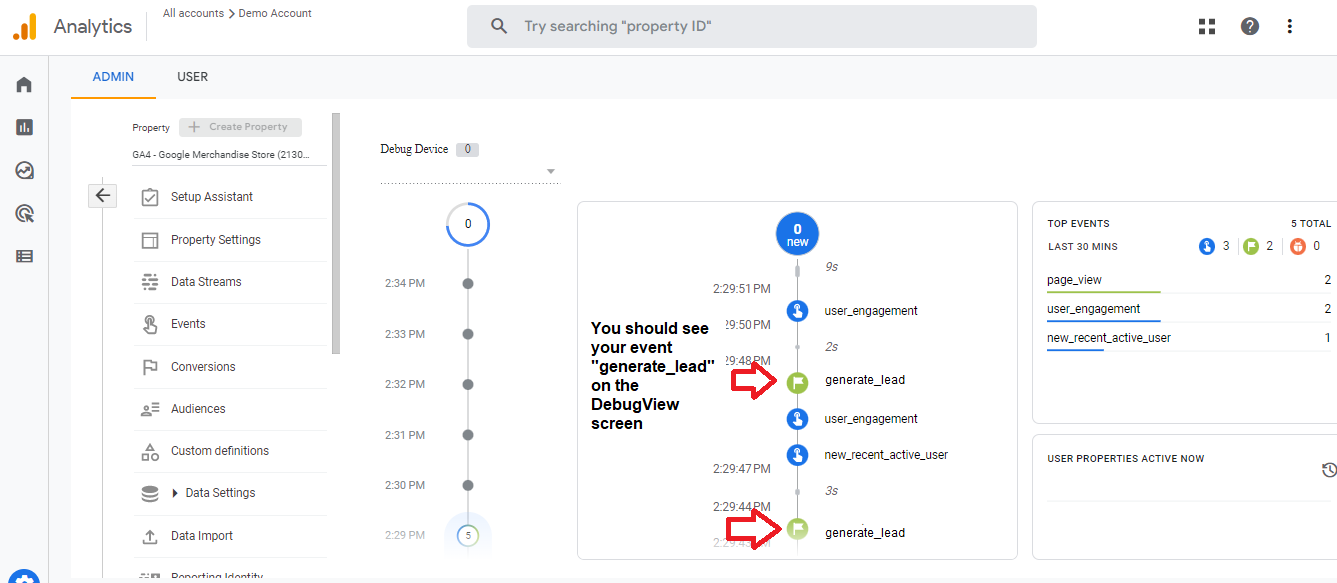The height and width of the screenshot is (583, 1337).
Task: Select top user_engagement event icon at 2:29:51
Action: coord(797,311)
